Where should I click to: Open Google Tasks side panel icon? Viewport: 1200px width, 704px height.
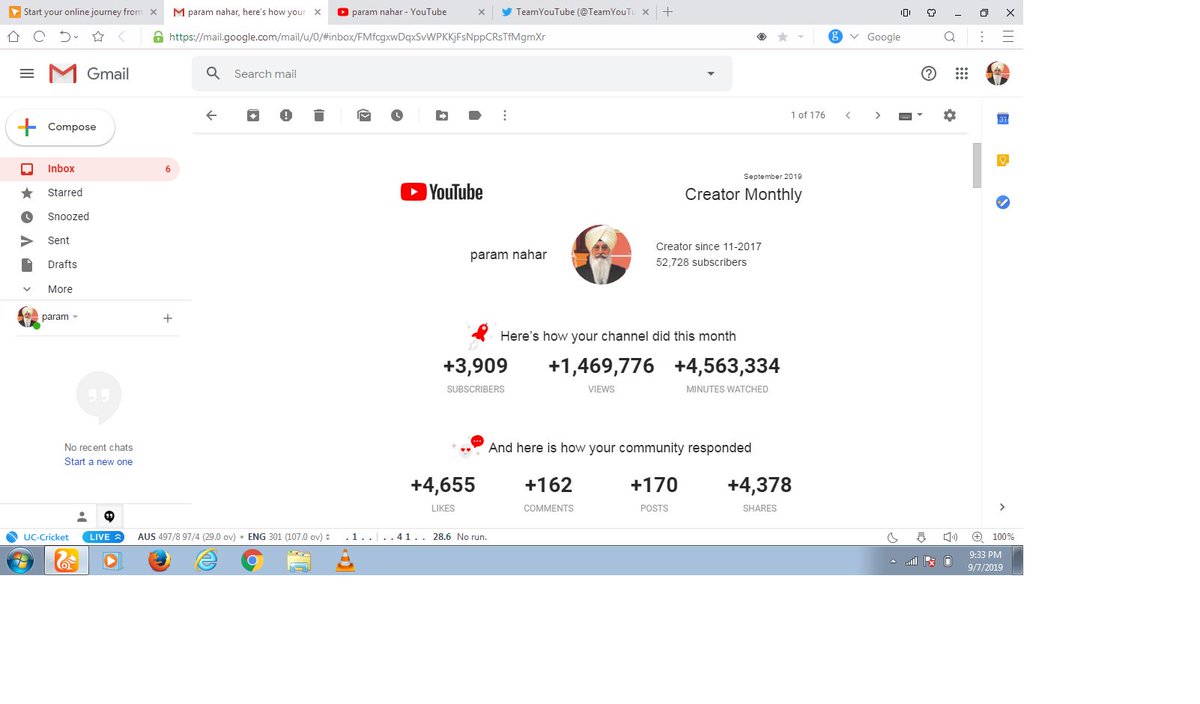point(1003,202)
